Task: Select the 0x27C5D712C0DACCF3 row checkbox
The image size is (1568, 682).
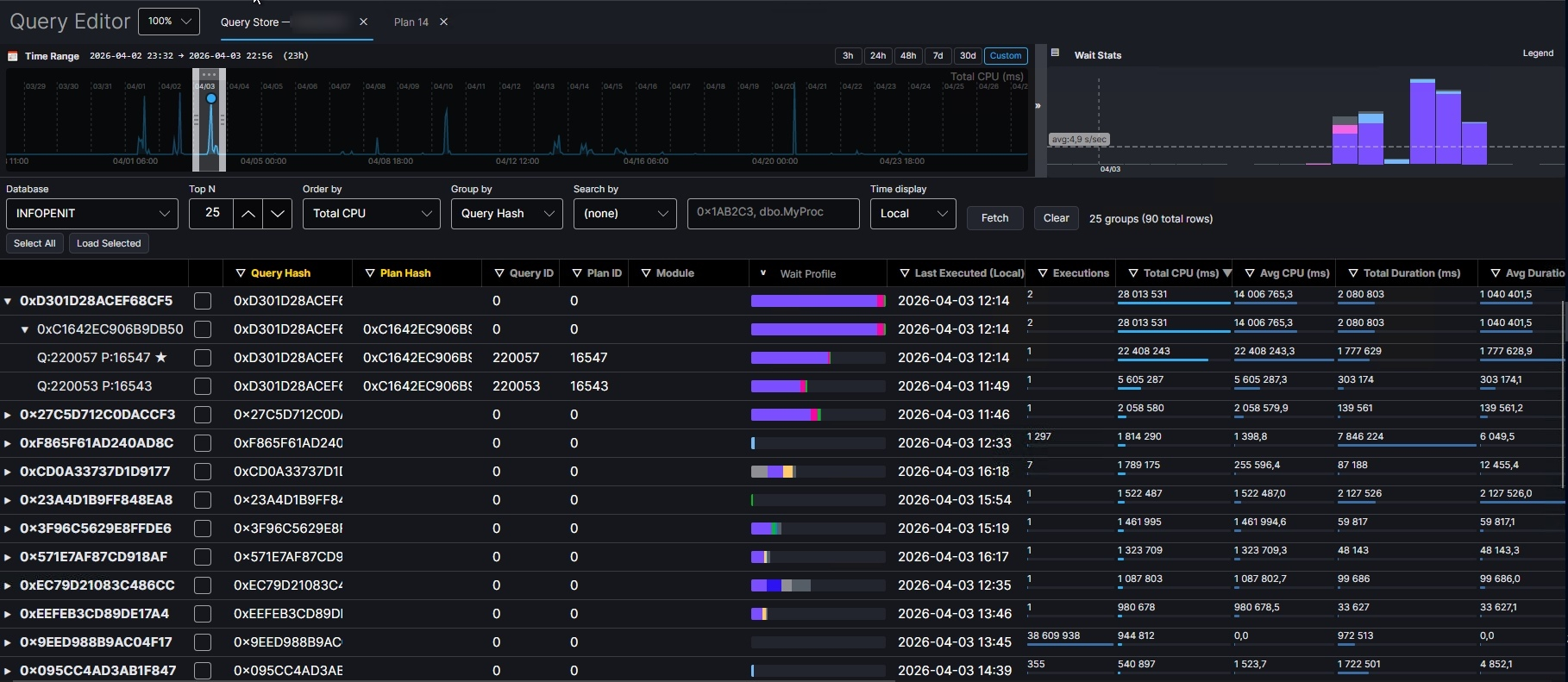Action: 203,415
